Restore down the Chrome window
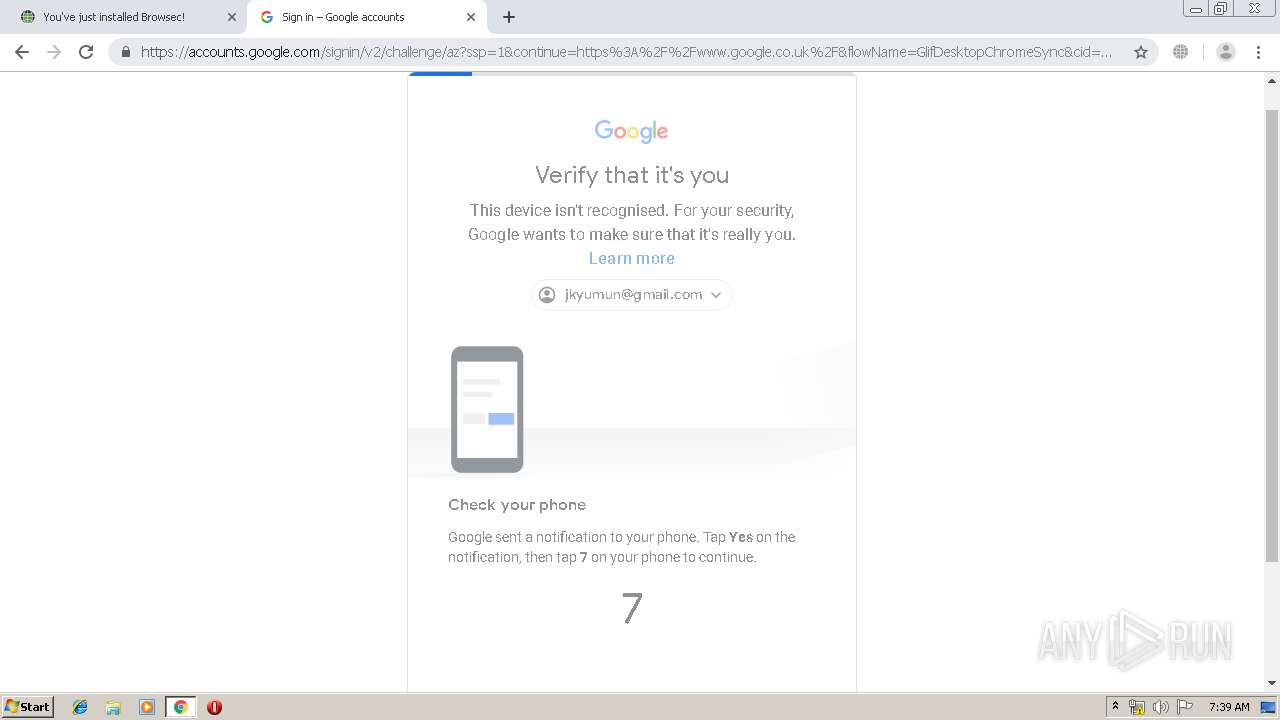This screenshot has width=1280, height=720. (1221, 9)
